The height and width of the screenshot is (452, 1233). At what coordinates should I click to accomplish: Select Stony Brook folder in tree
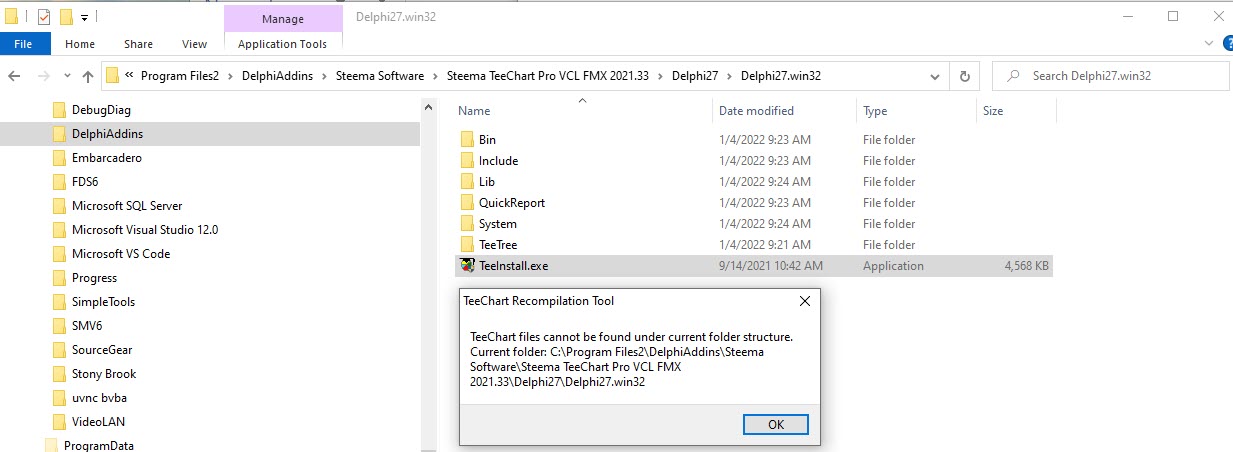[x=104, y=374]
